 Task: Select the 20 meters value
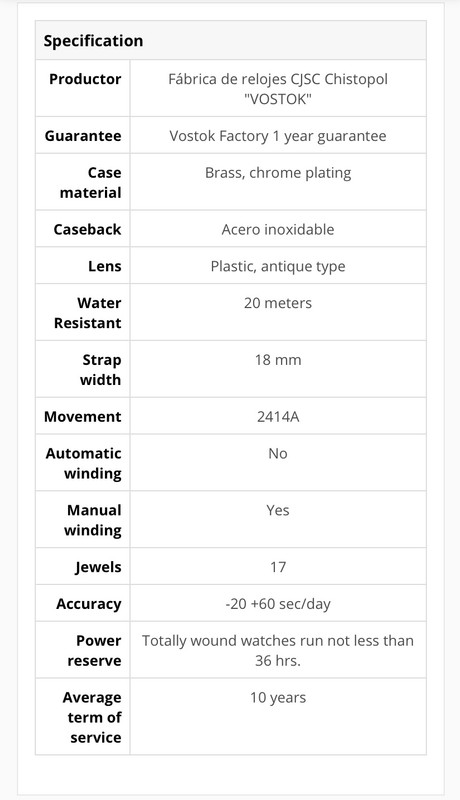click(278, 303)
